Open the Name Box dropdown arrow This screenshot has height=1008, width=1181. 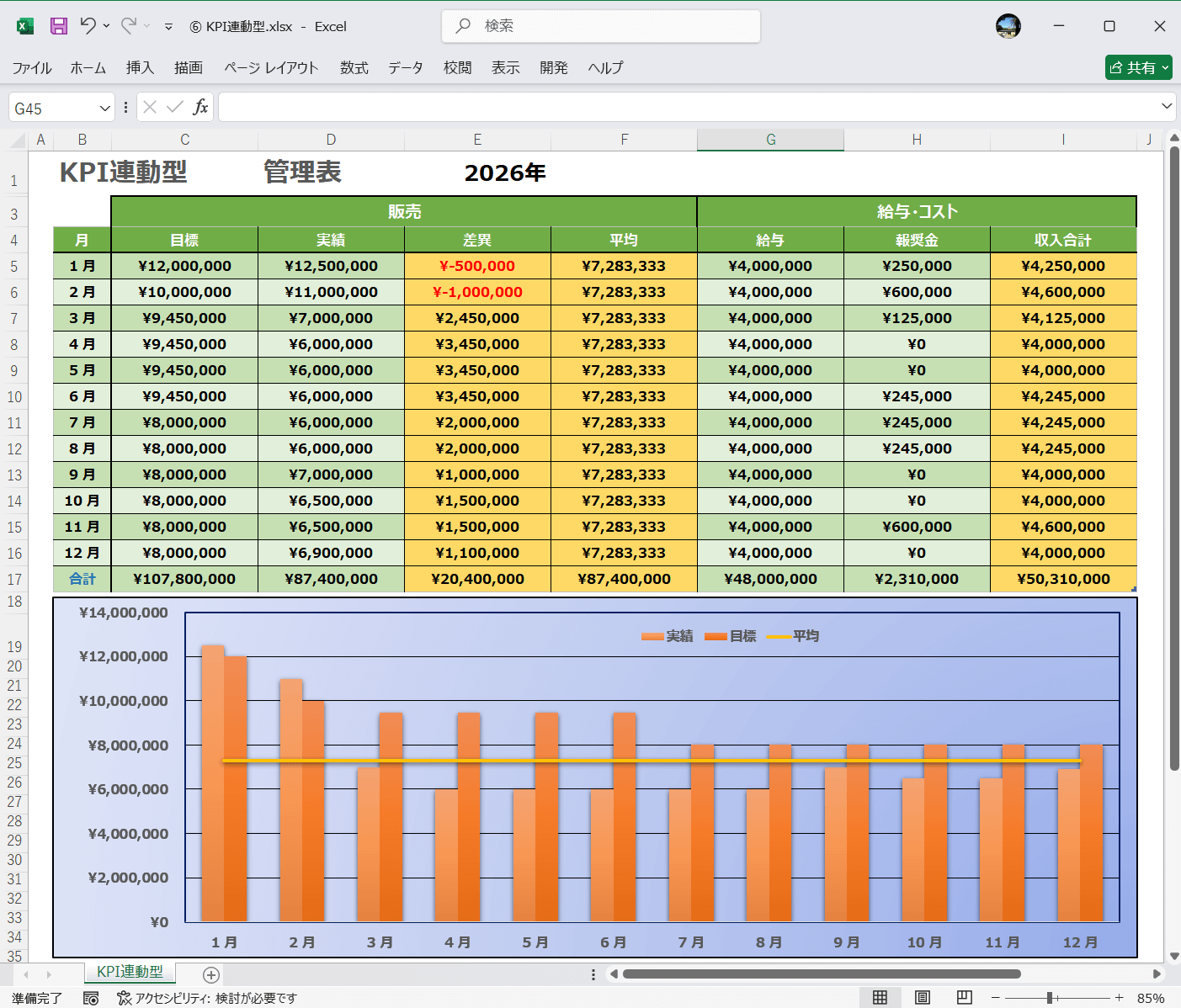click(104, 107)
